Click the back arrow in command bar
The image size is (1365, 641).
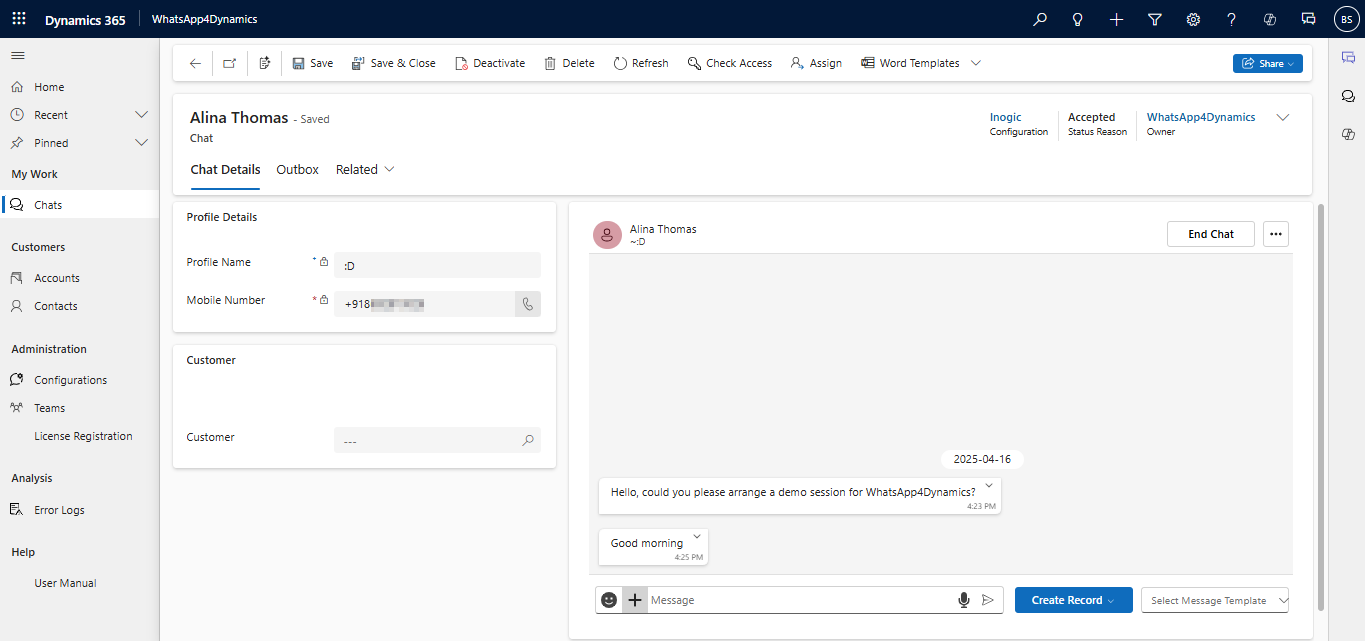[195, 63]
